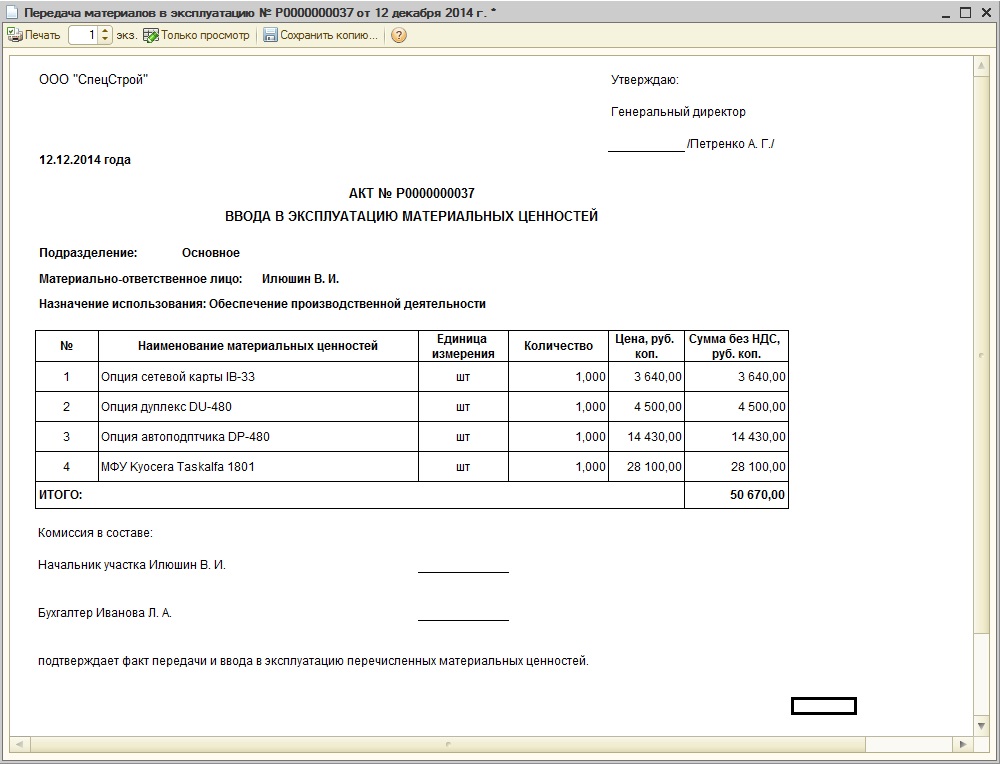Decrease copies with stepper down arrow
Screen dimensions: 1000x764
[x=106, y=40]
